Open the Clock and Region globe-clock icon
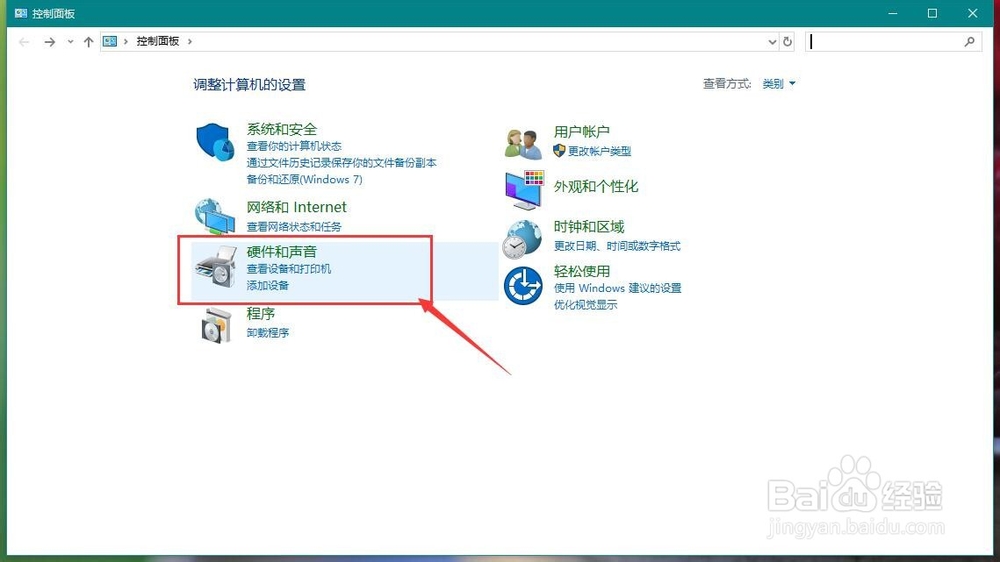Screen dimensions: 1000x562 [522, 239]
